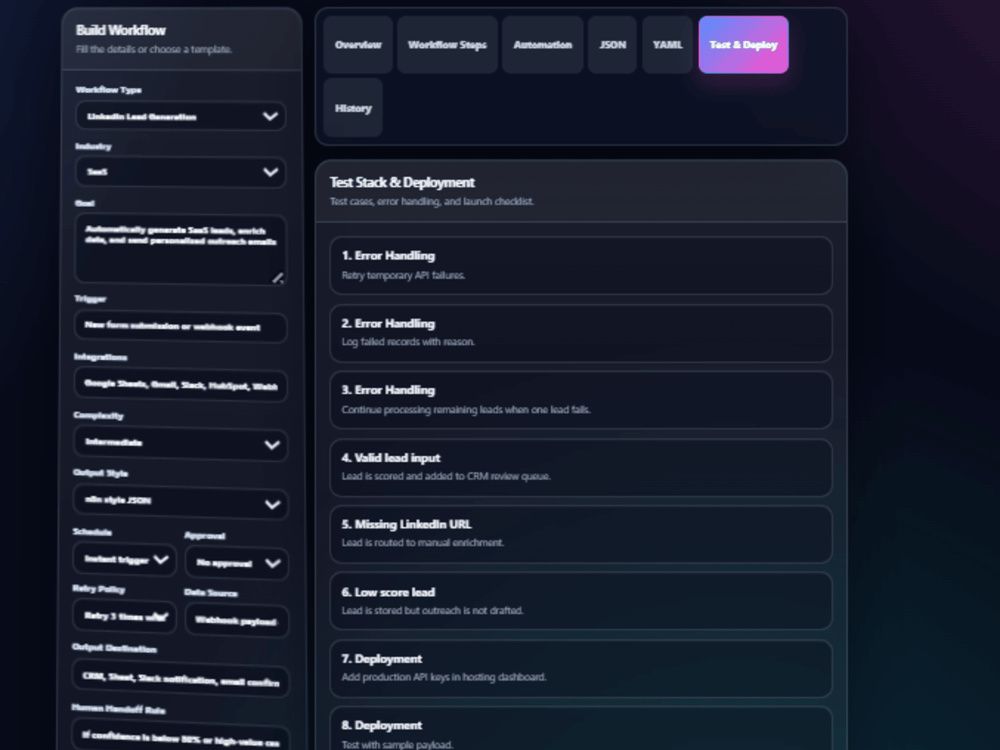This screenshot has height=750, width=1000.
Task: Click the Retry Policy input field
Action: [124, 617]
